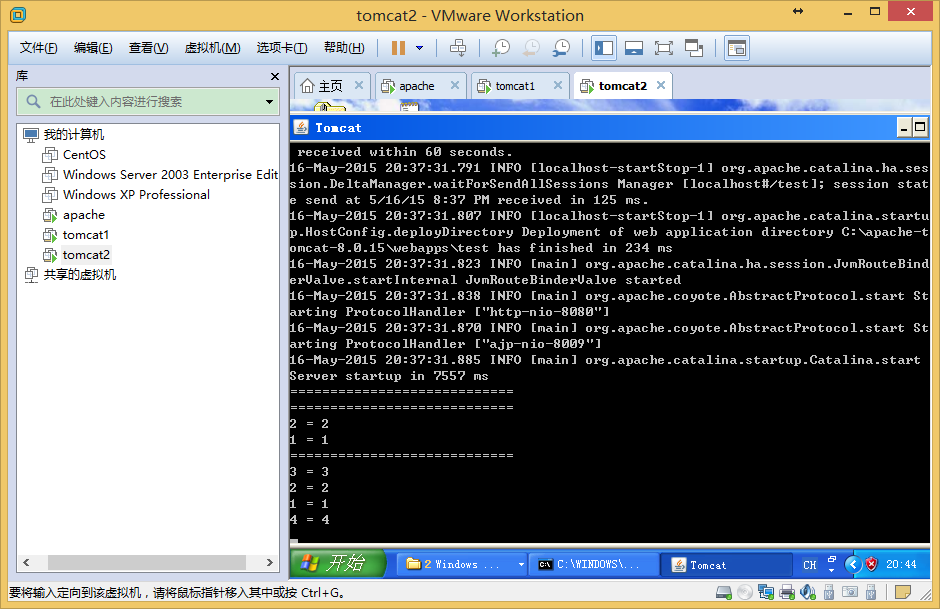Toggle the console view button

pos(737,48)
